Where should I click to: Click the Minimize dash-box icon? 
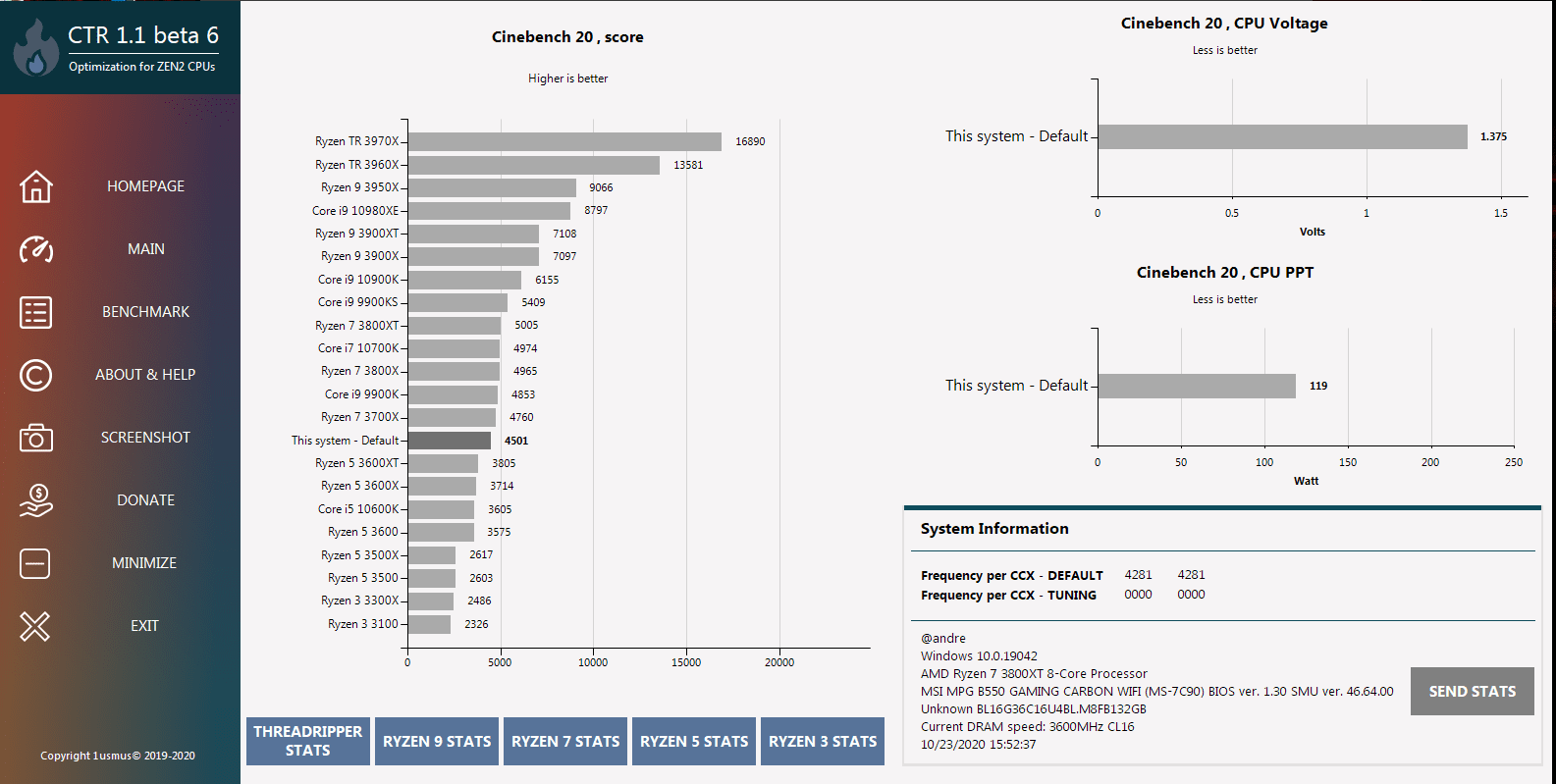tap(35, 563)
